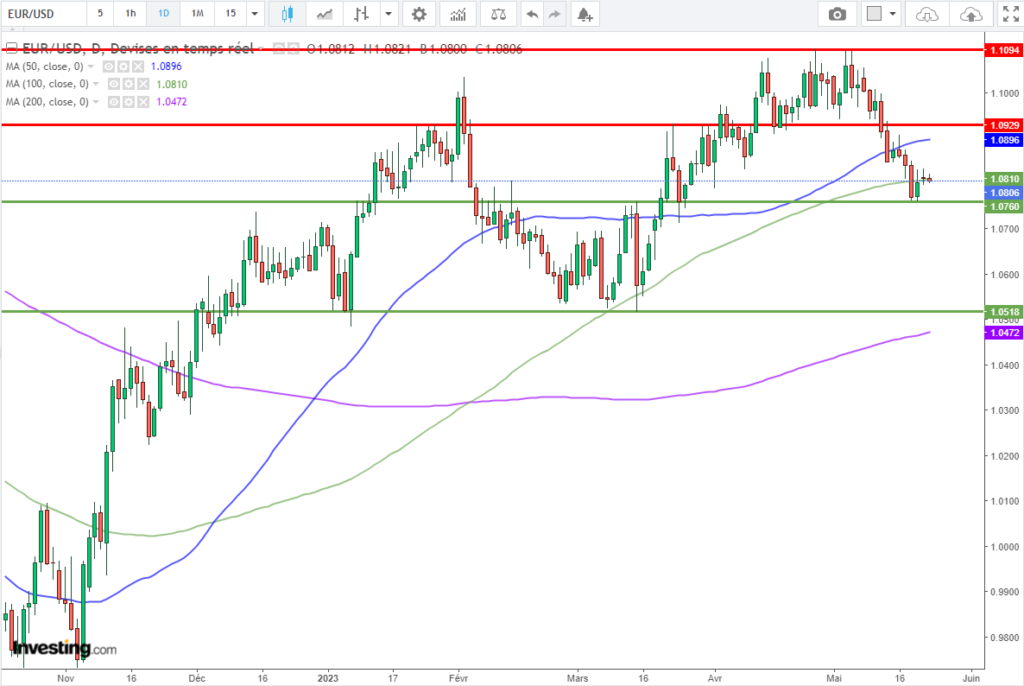Expand MA (200, close, 0) dropdown
The width and height of the screenshot is (1024, 686).
(96, 103)
